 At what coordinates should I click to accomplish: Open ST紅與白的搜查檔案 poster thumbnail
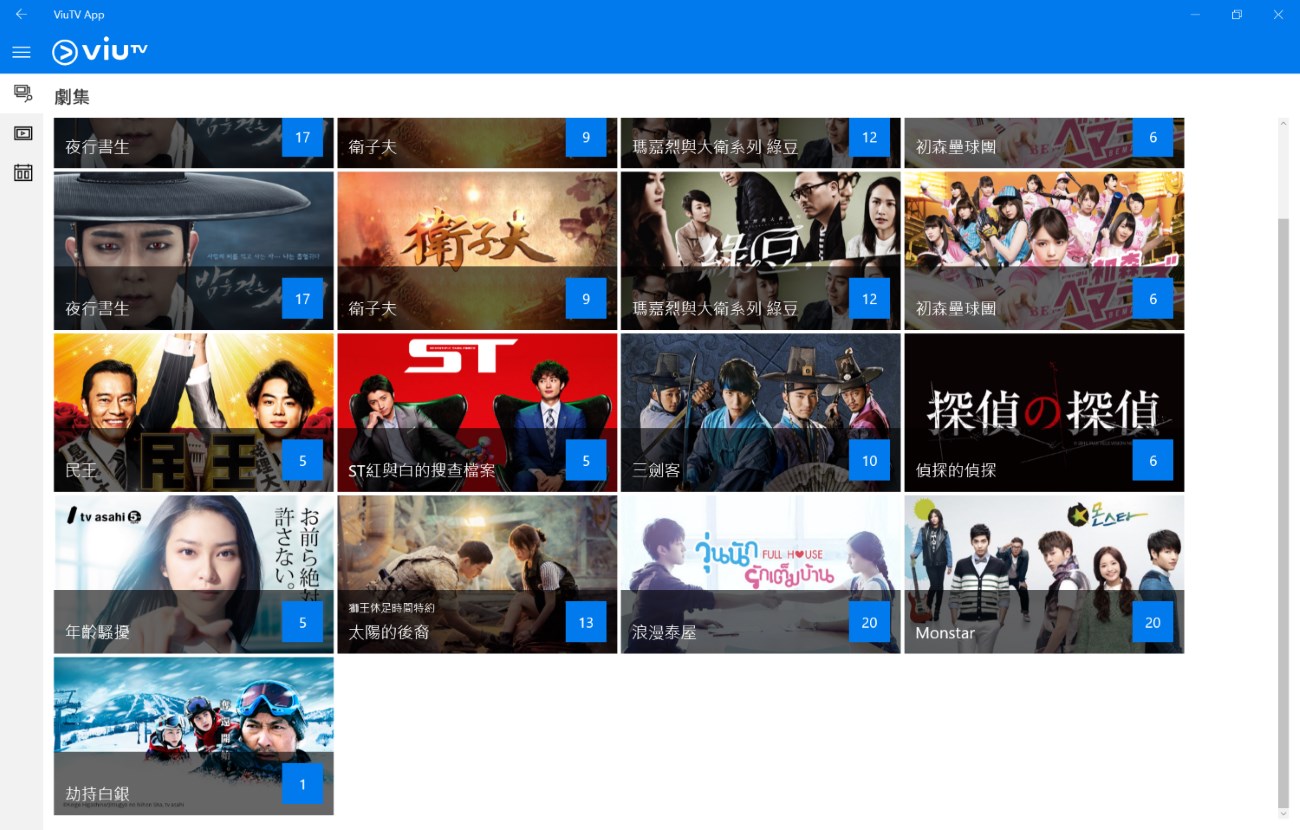pos(477,412)
